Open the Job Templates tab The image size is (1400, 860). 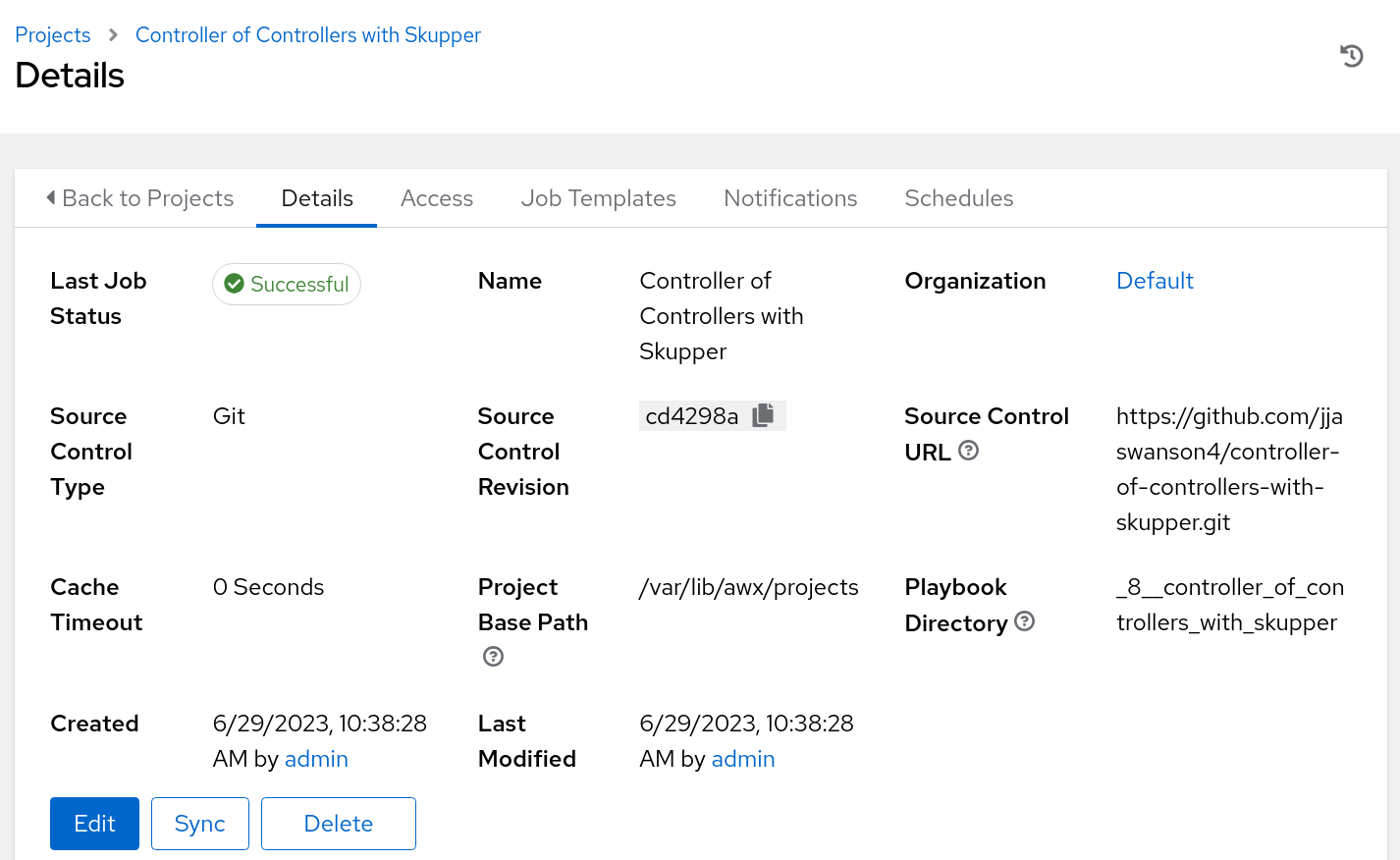[x=598, y=198]
